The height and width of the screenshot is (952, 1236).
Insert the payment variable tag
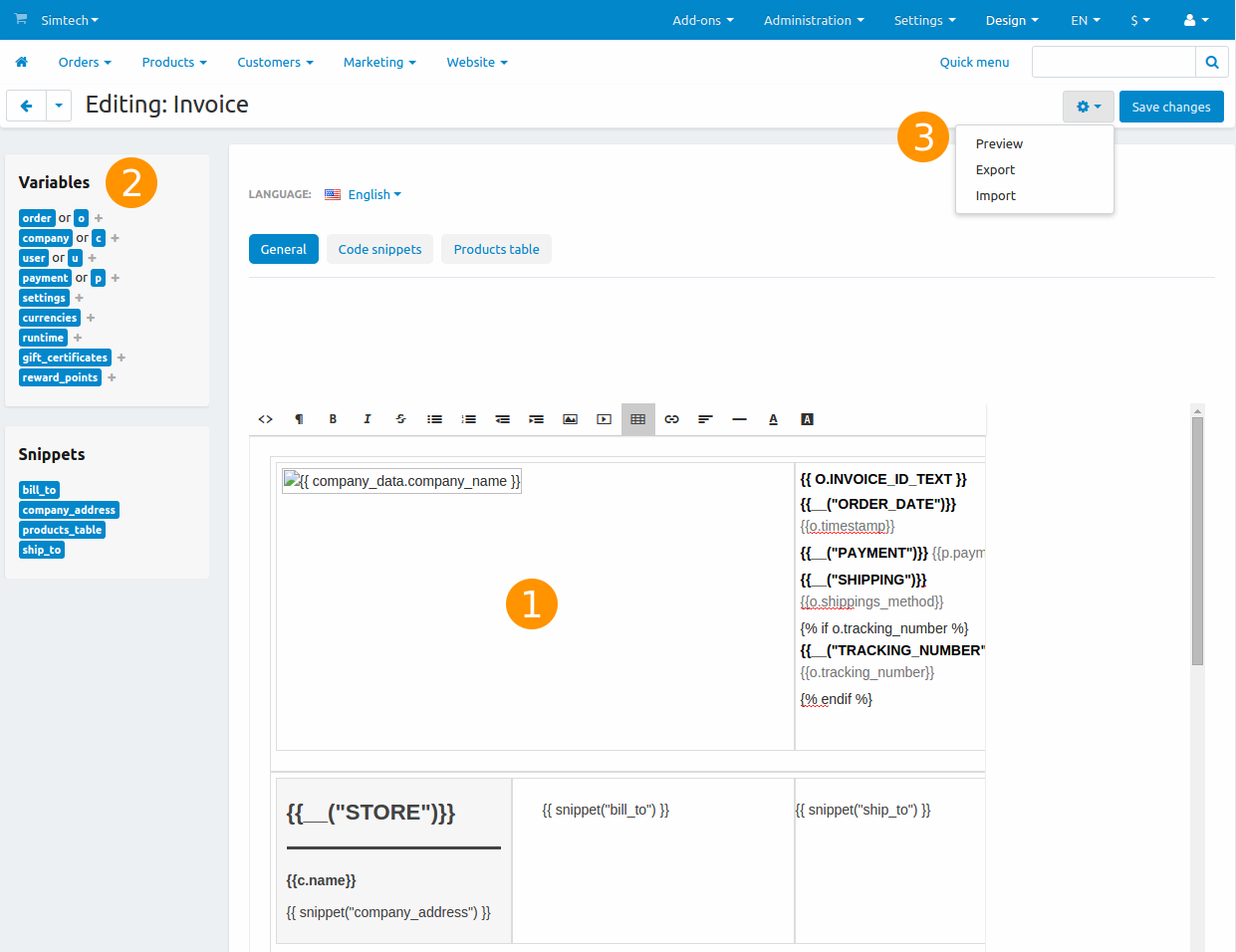[x=46, y=278]
